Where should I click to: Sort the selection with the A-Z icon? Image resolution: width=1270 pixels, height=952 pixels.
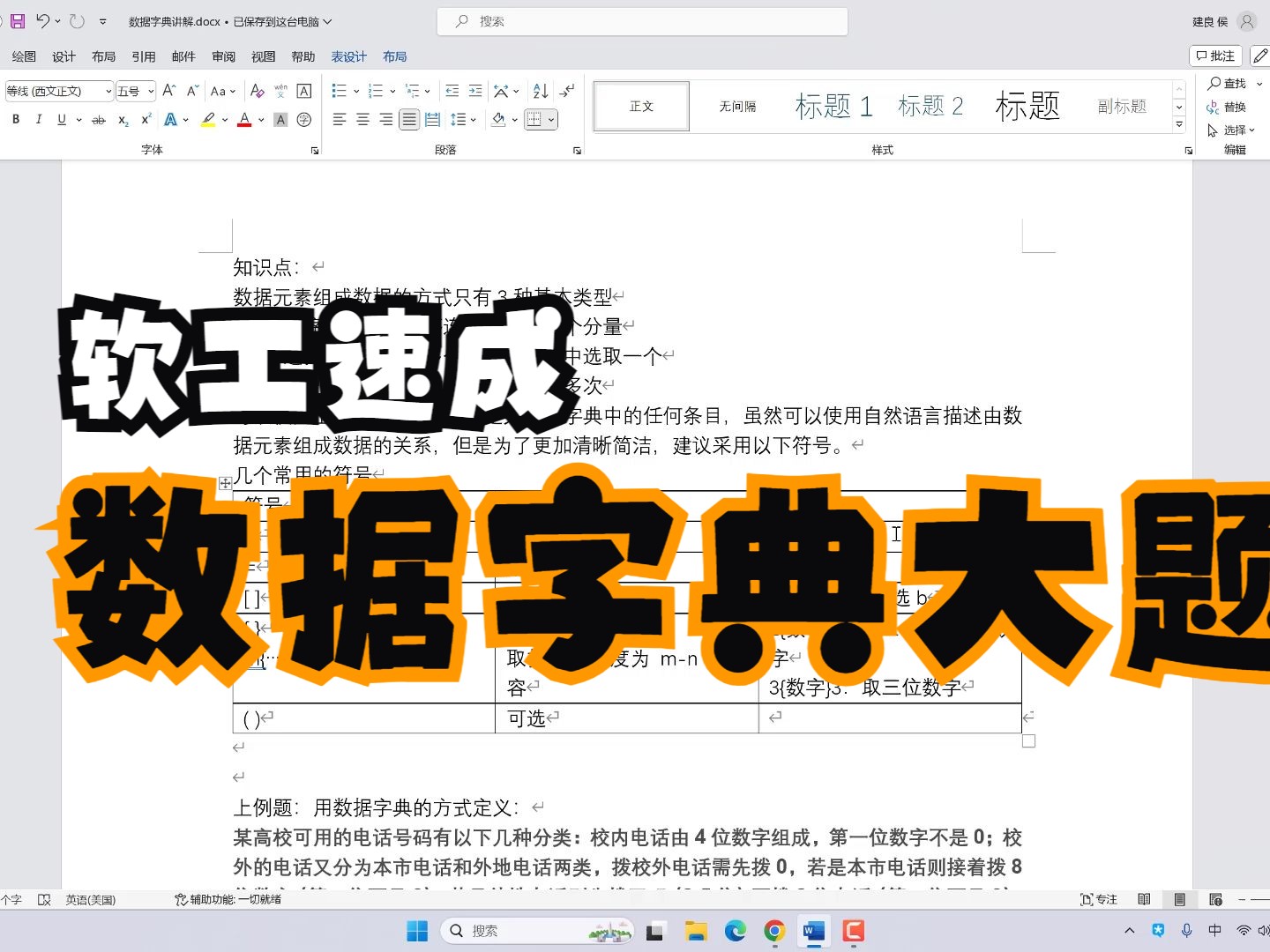tap(541, 91)
